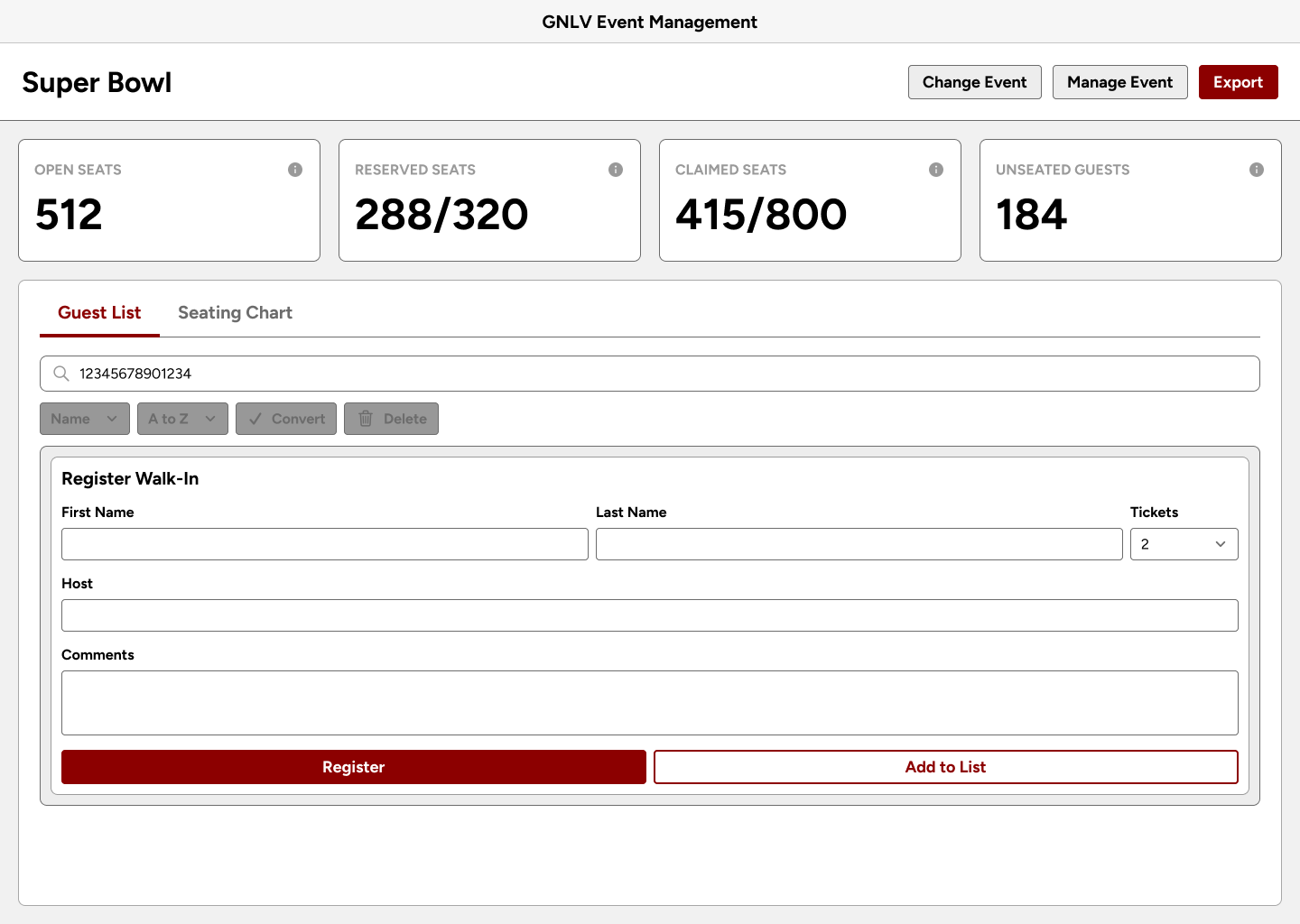Click the Unseated Guests value 184
The width and height of the screenshot is (1300, 924).
1031,215
